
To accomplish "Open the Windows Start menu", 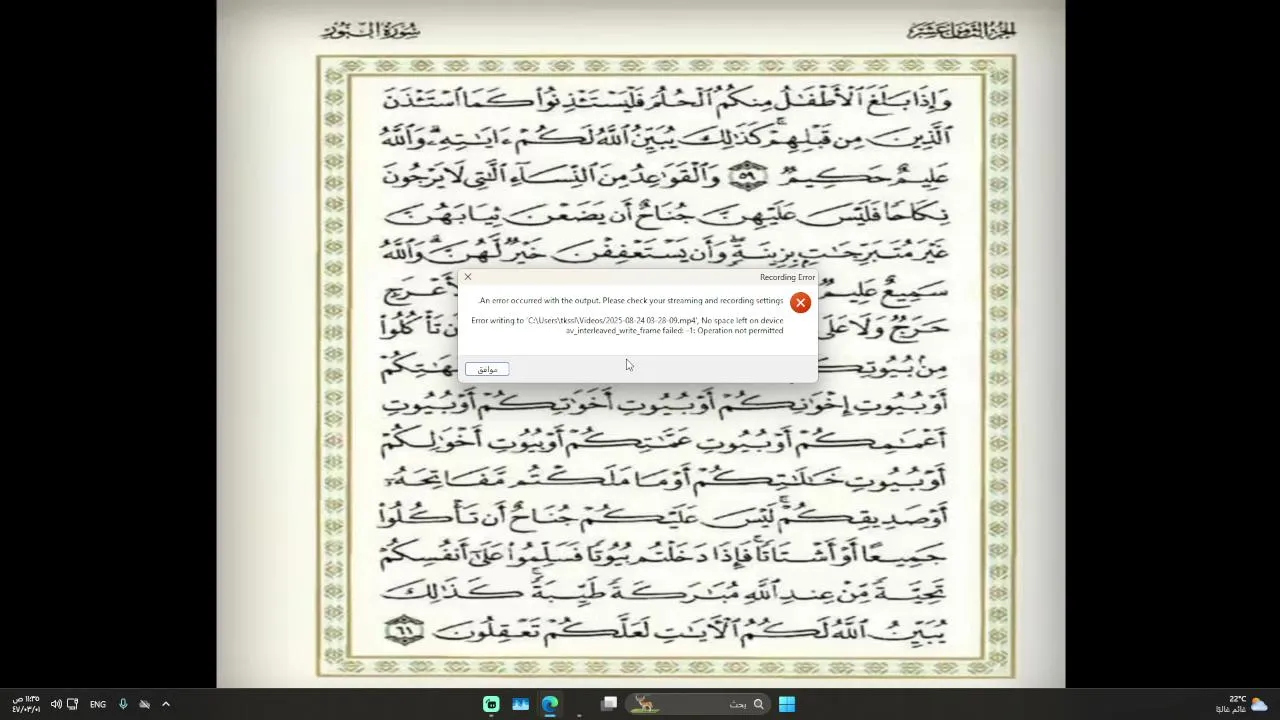I will point(787,704).
